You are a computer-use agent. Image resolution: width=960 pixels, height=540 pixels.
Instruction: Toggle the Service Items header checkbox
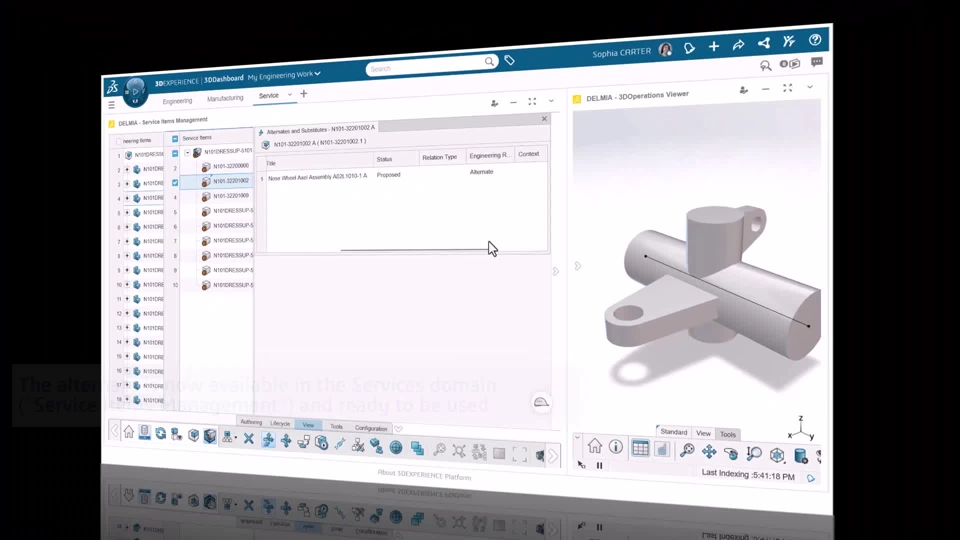tap(175, 139)
